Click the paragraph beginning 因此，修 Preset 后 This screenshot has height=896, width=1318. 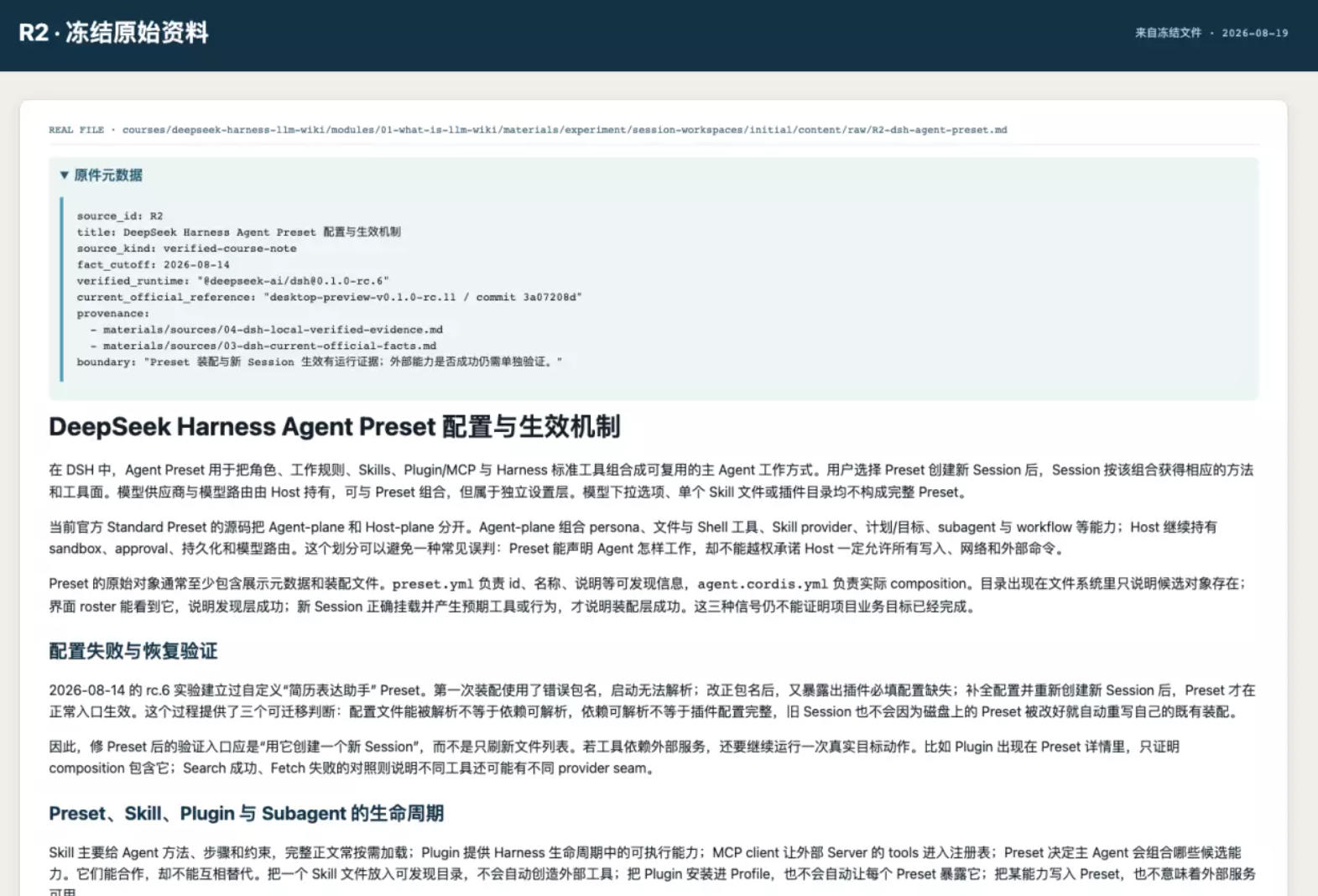pos(614,757)
